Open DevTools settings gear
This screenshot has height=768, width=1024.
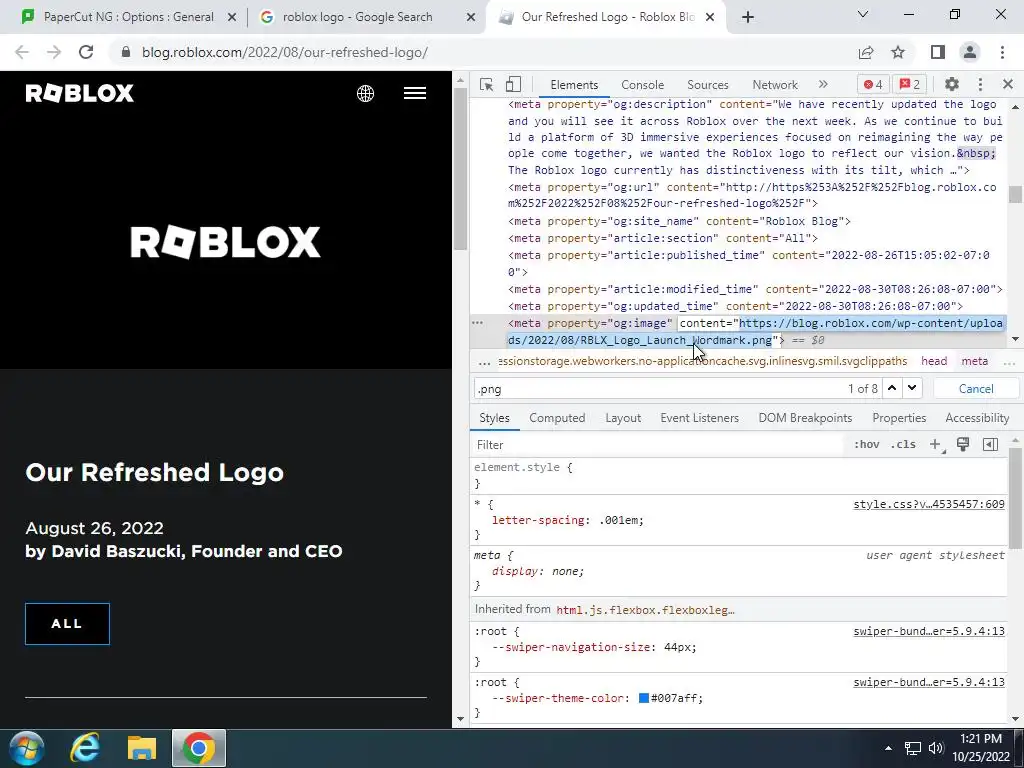point(952,84)
